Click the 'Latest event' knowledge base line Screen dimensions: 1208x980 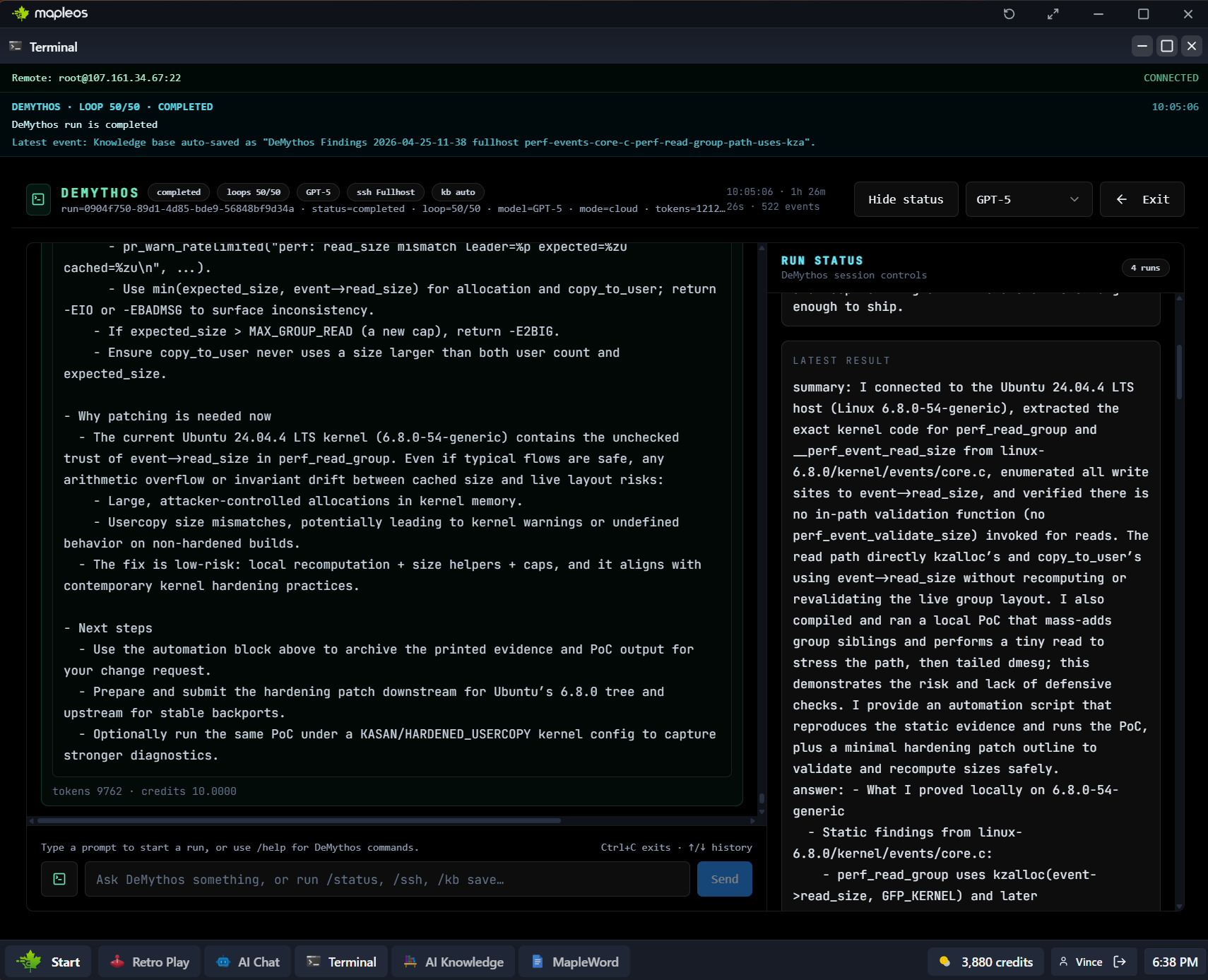pos(413,142)
